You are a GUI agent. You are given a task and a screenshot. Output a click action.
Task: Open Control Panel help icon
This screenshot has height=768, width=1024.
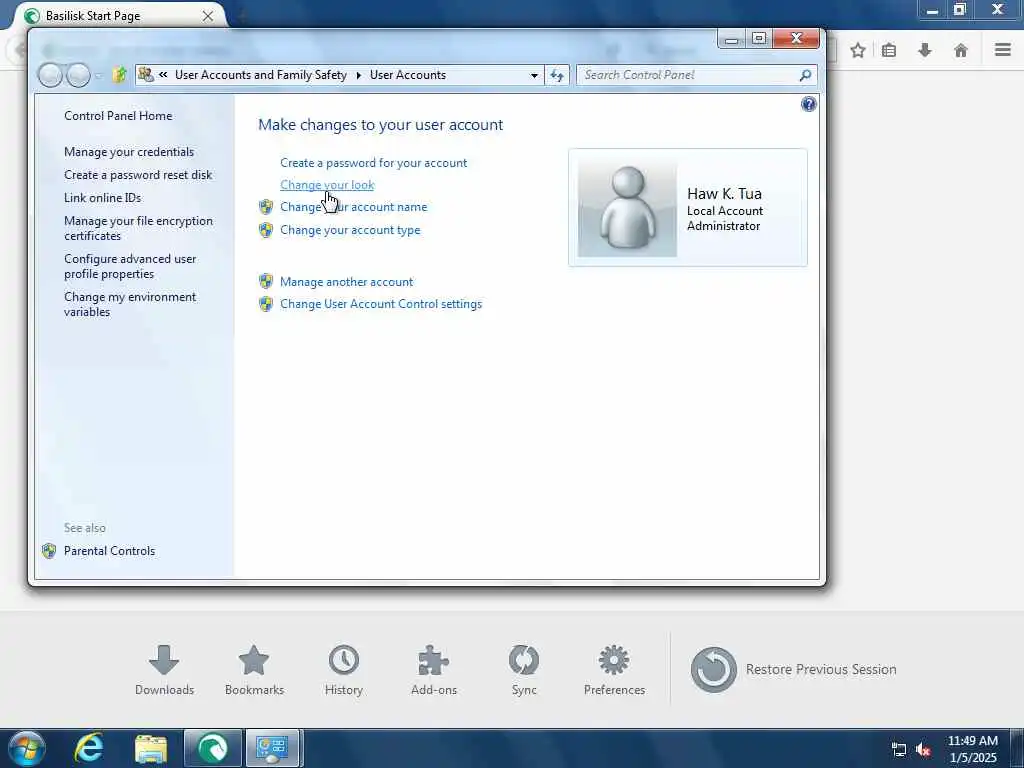808,104
